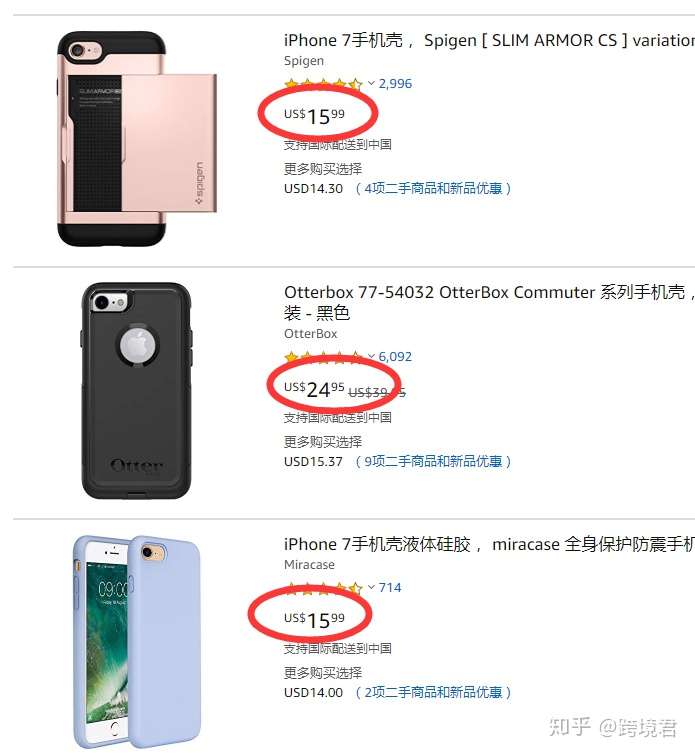Image resolution: width=695 pixels, height=755 pixels.
Task: Click the US$24.95 OtterBox price
Action: click(314, 389)
